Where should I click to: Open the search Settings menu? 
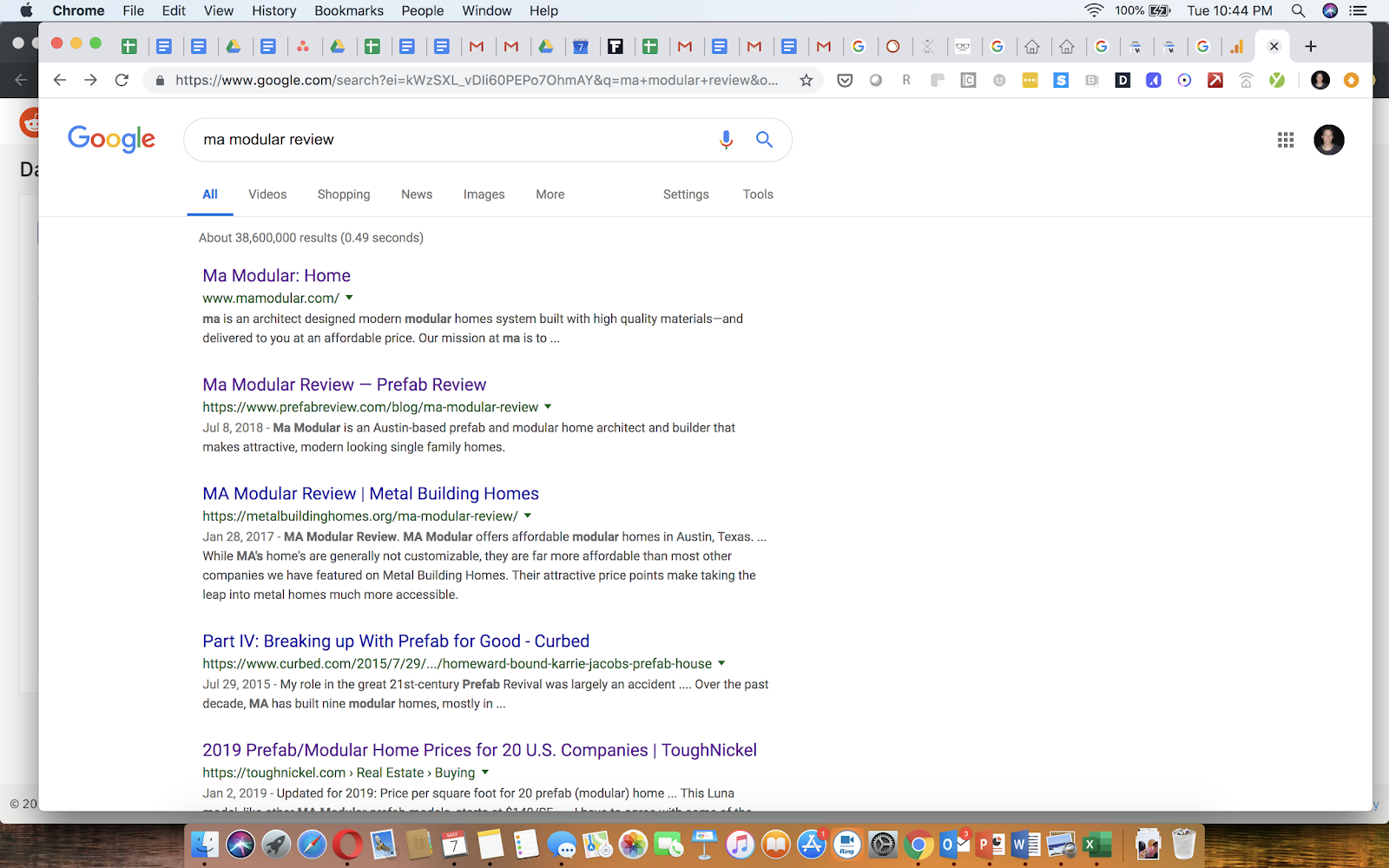pyautogui.click(x=686, y=194)
